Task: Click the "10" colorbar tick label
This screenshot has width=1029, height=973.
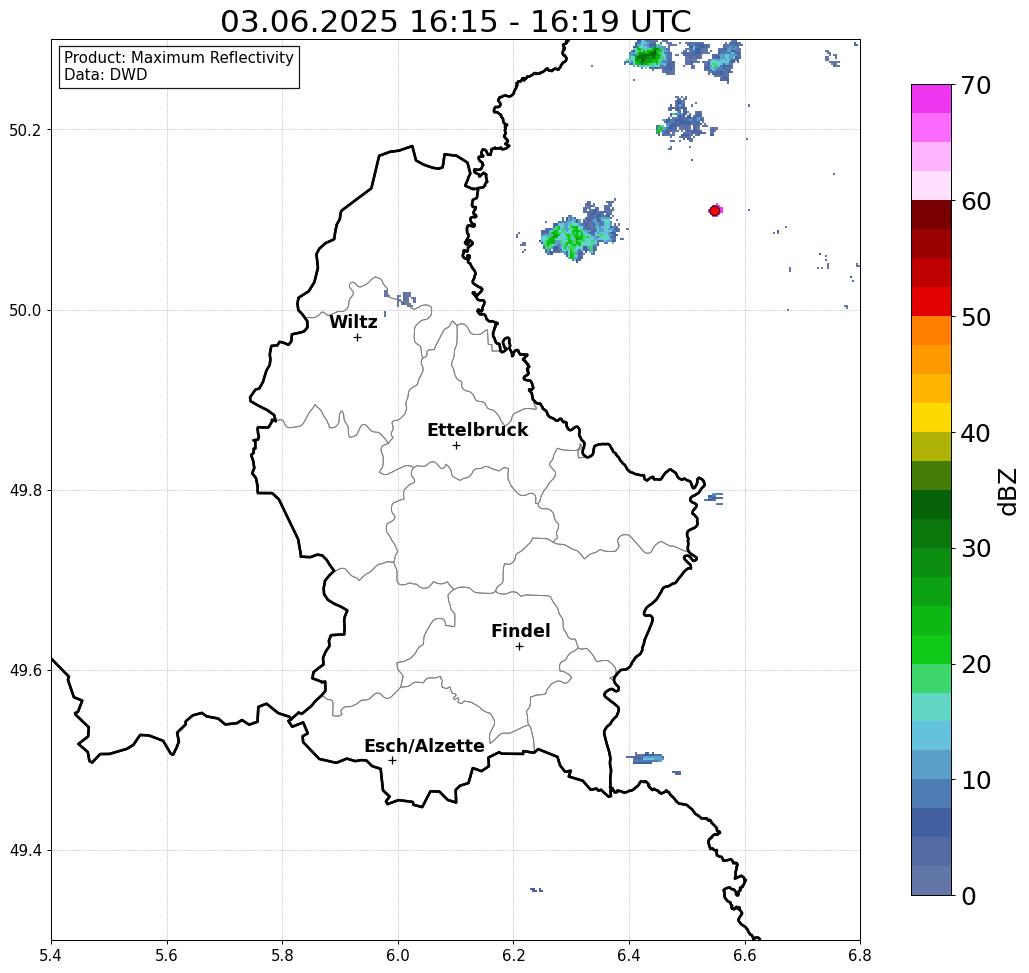Action: click(975, 780)
